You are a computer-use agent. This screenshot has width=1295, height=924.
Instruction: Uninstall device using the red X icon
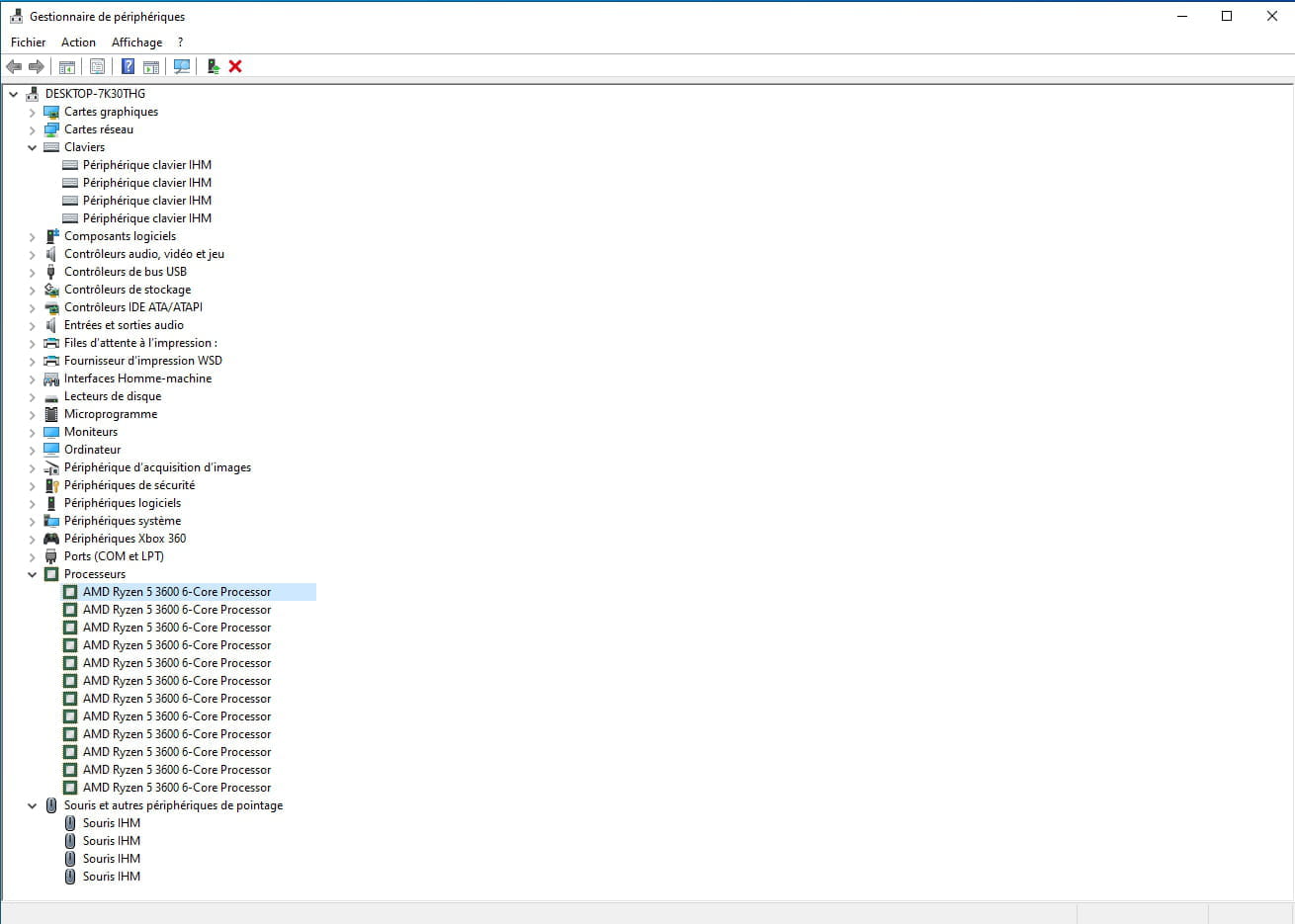click(235, 66)
